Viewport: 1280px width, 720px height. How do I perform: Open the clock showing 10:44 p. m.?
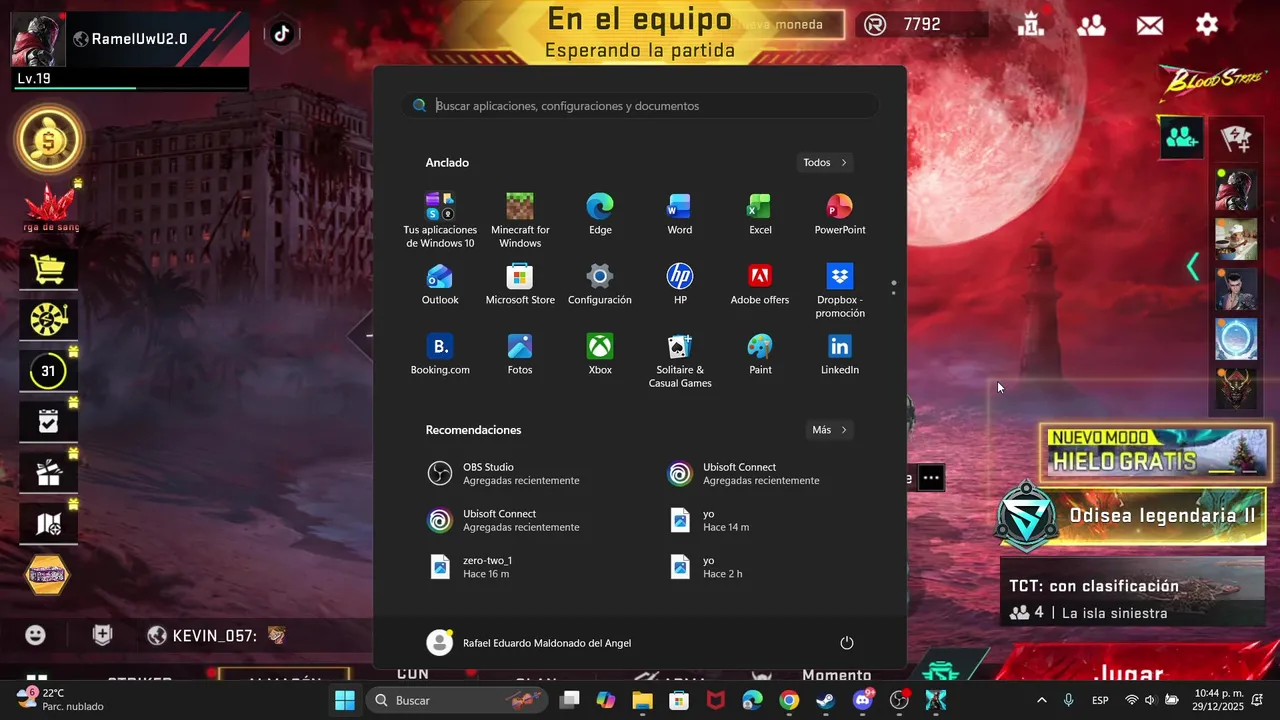pos(1218,700)
